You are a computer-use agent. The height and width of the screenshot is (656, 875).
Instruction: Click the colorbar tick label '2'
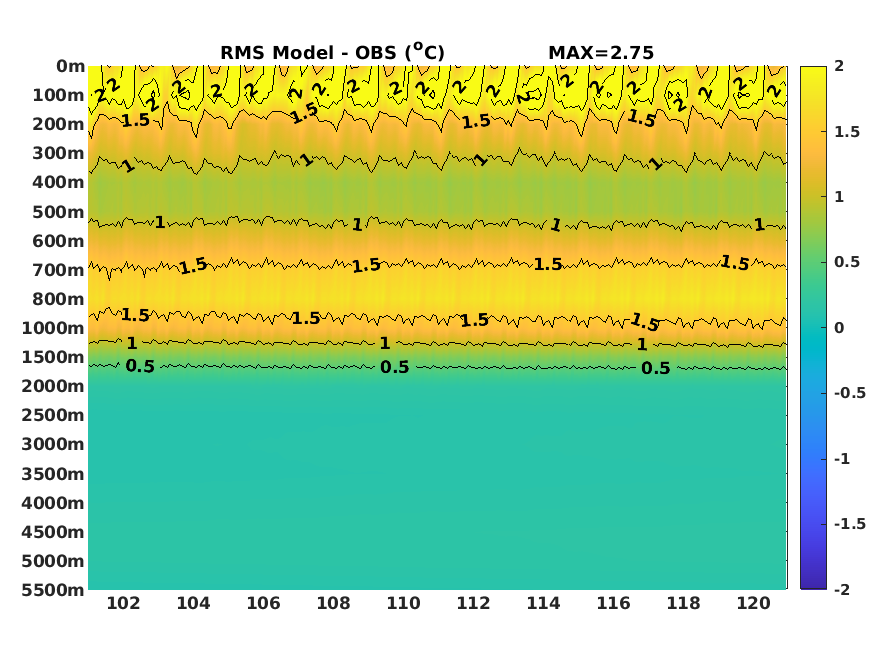(839, 66)
